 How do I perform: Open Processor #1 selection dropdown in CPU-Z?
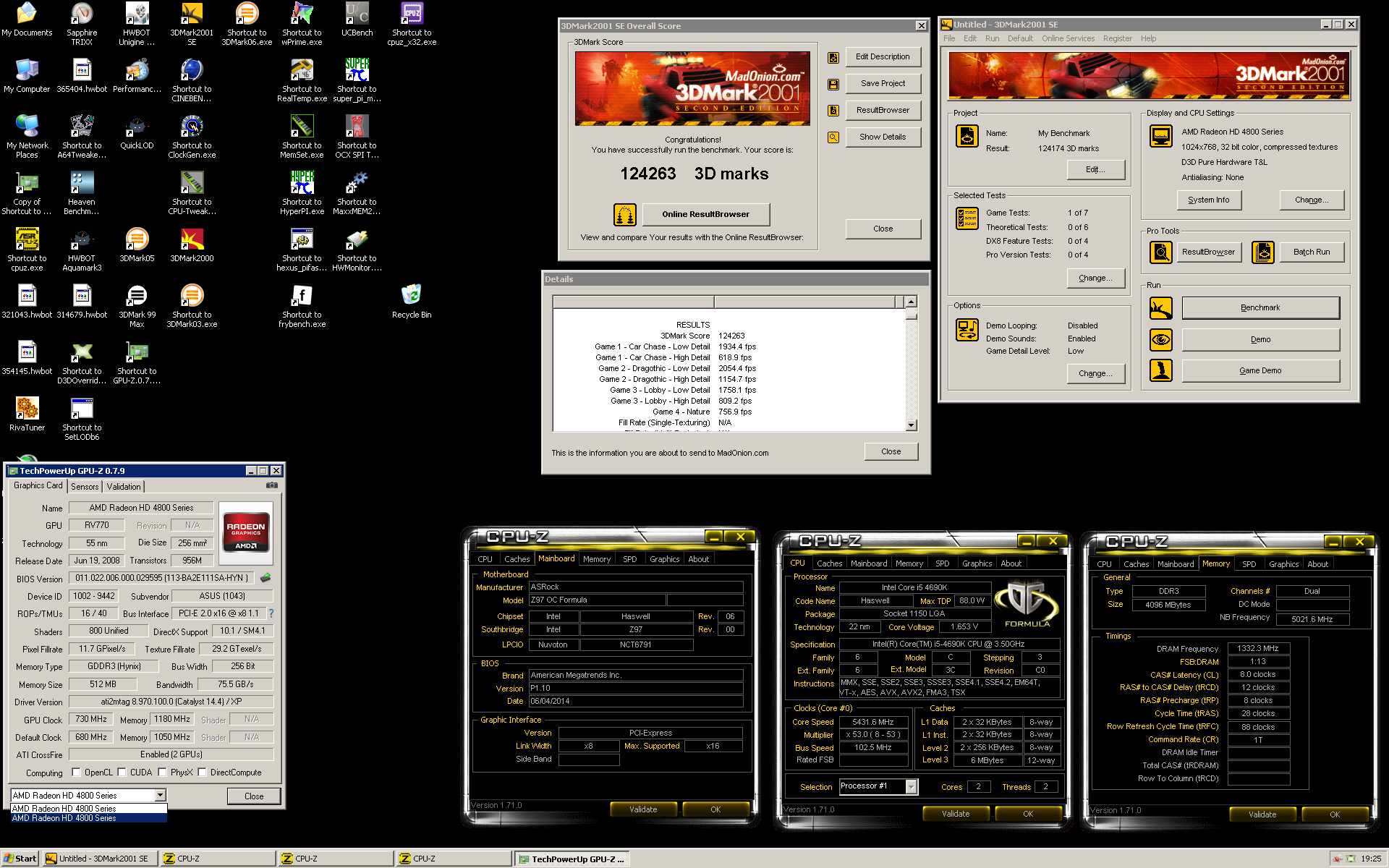pyautogui.click(x=912, y=786)
